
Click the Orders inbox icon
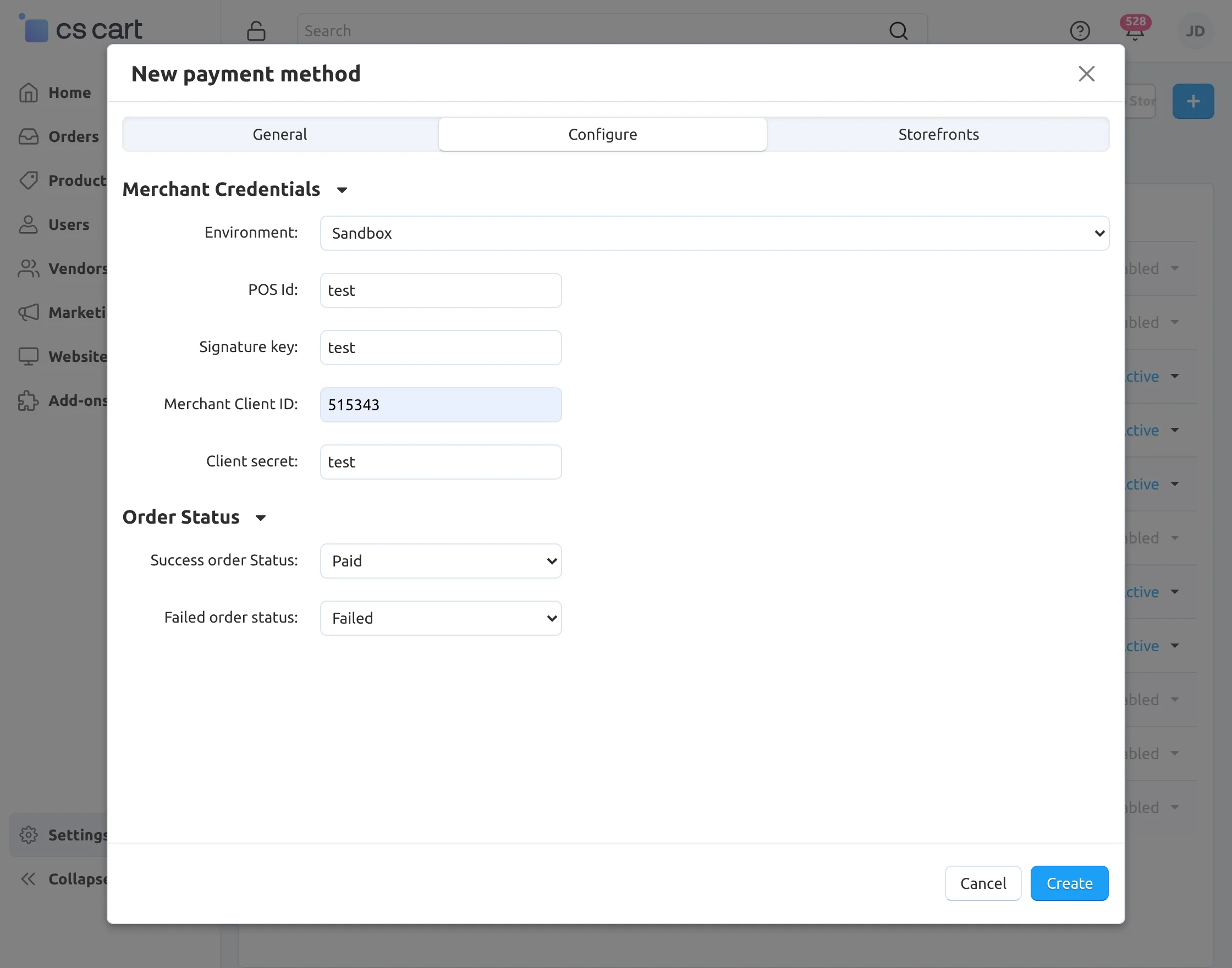point(29,136)
